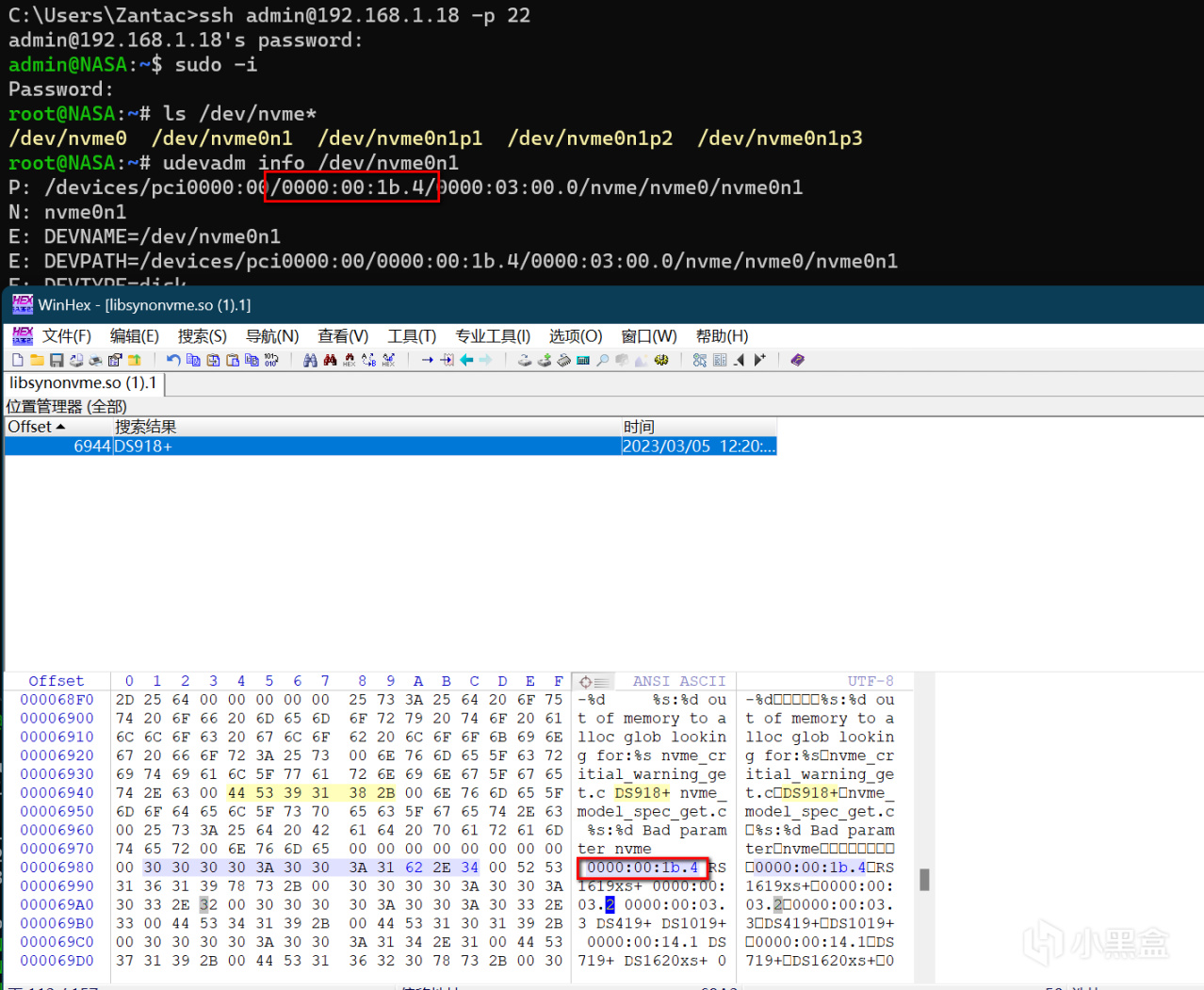Viewport: 1204px width, 990px height.
Task: Click the Open Disk icon
Action: [525, 360]
